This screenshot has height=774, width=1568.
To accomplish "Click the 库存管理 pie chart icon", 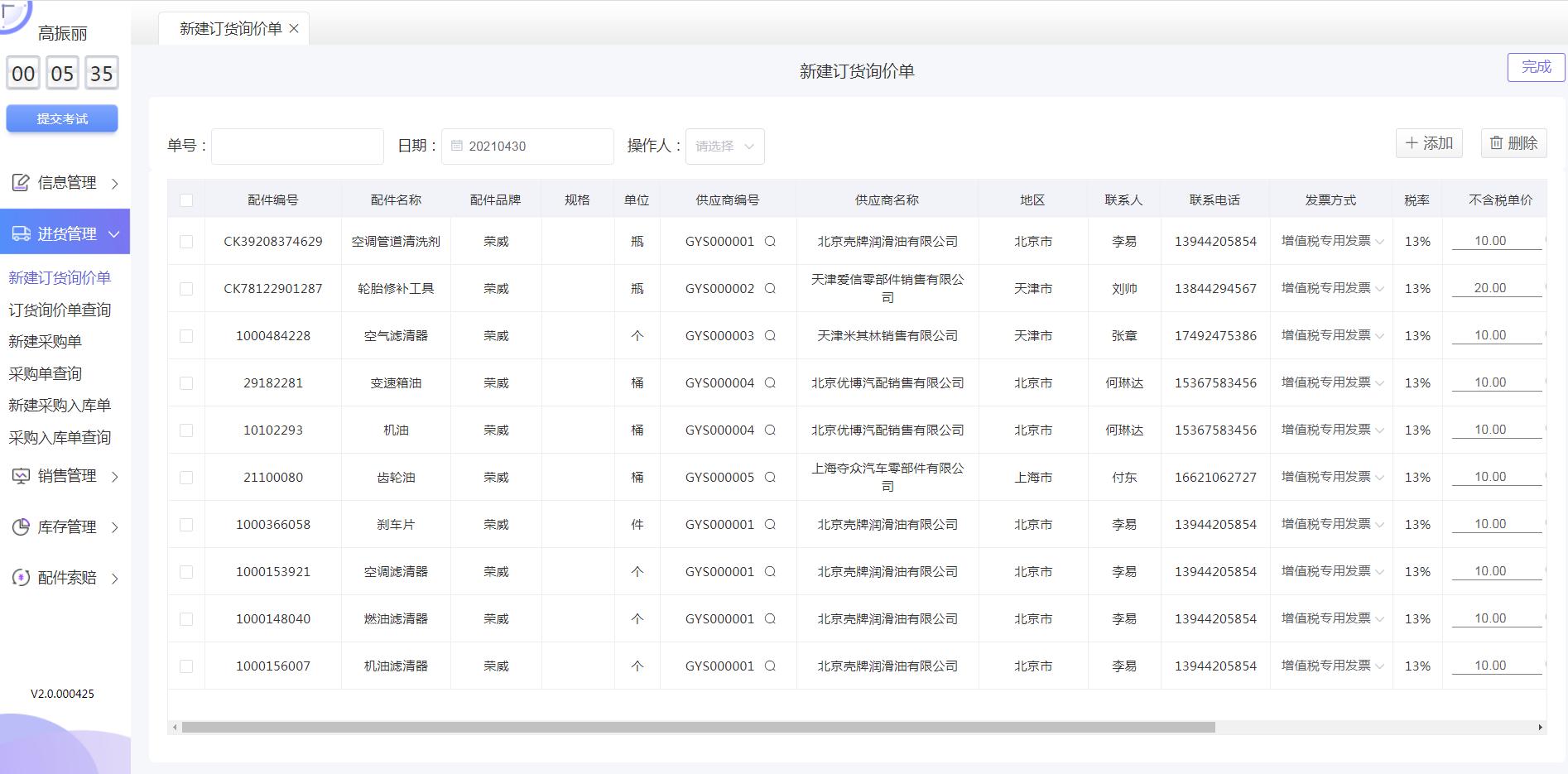I will (21, 526).
